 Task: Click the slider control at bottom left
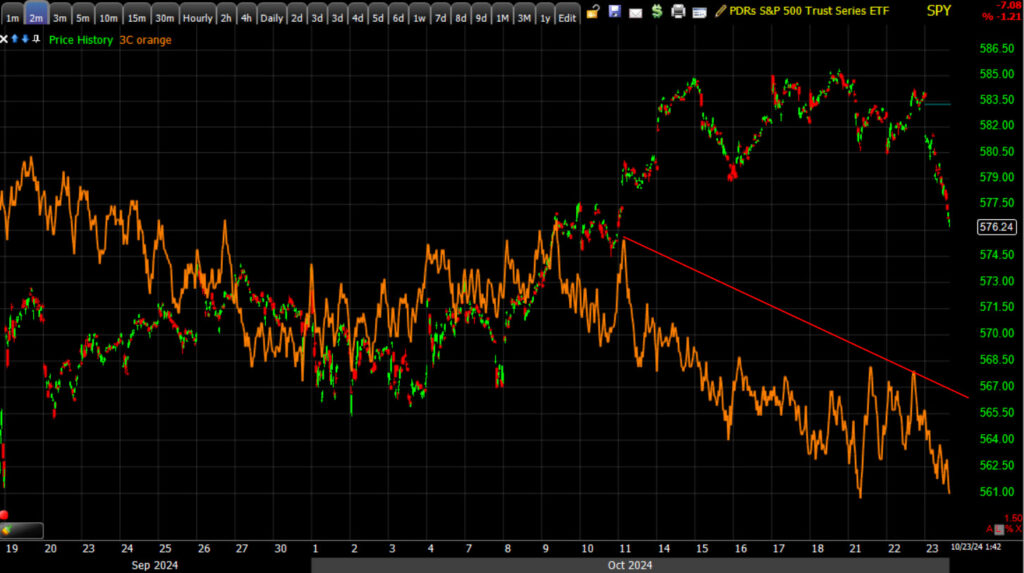22,530
